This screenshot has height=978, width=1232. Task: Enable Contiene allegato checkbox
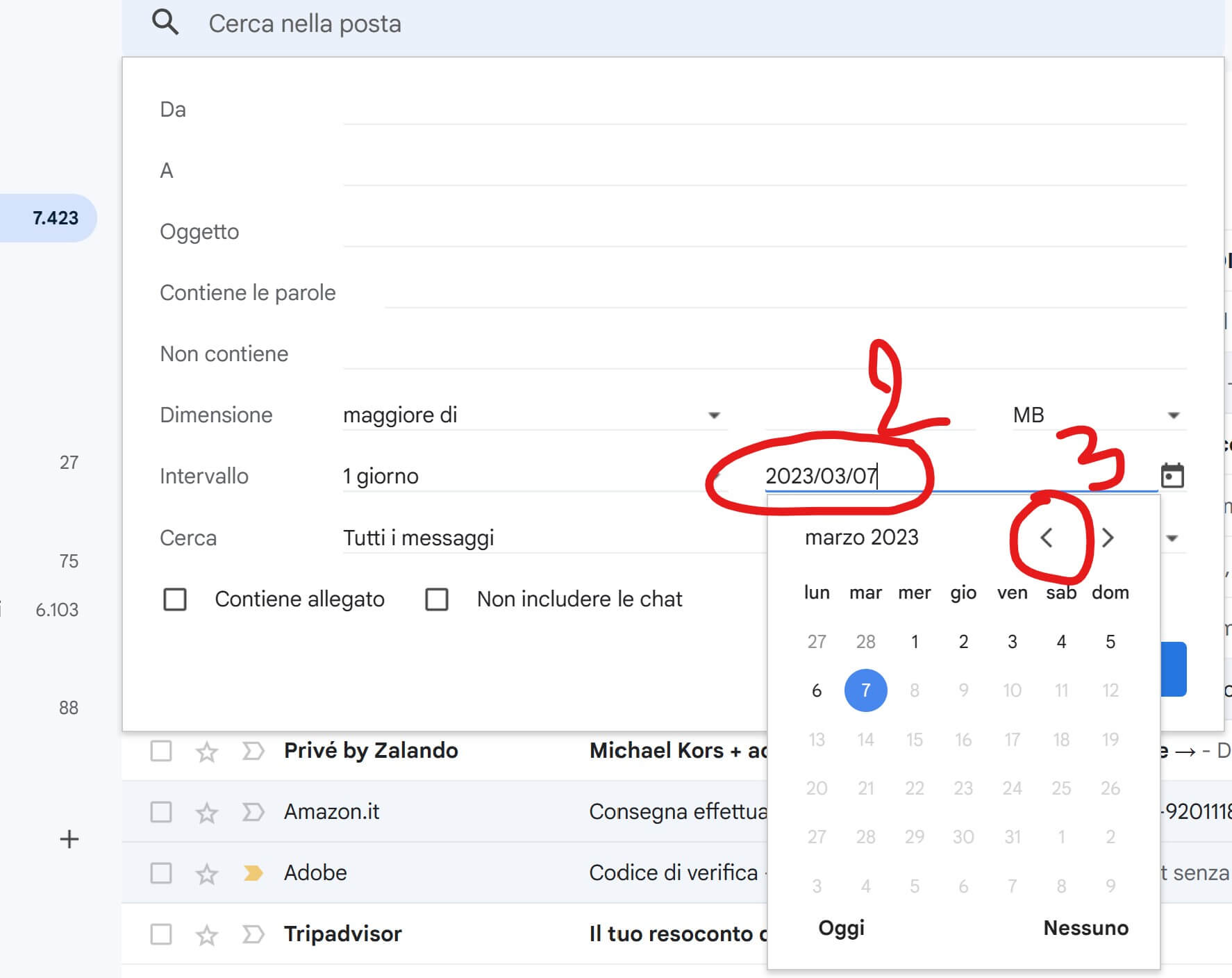point(175,599)
